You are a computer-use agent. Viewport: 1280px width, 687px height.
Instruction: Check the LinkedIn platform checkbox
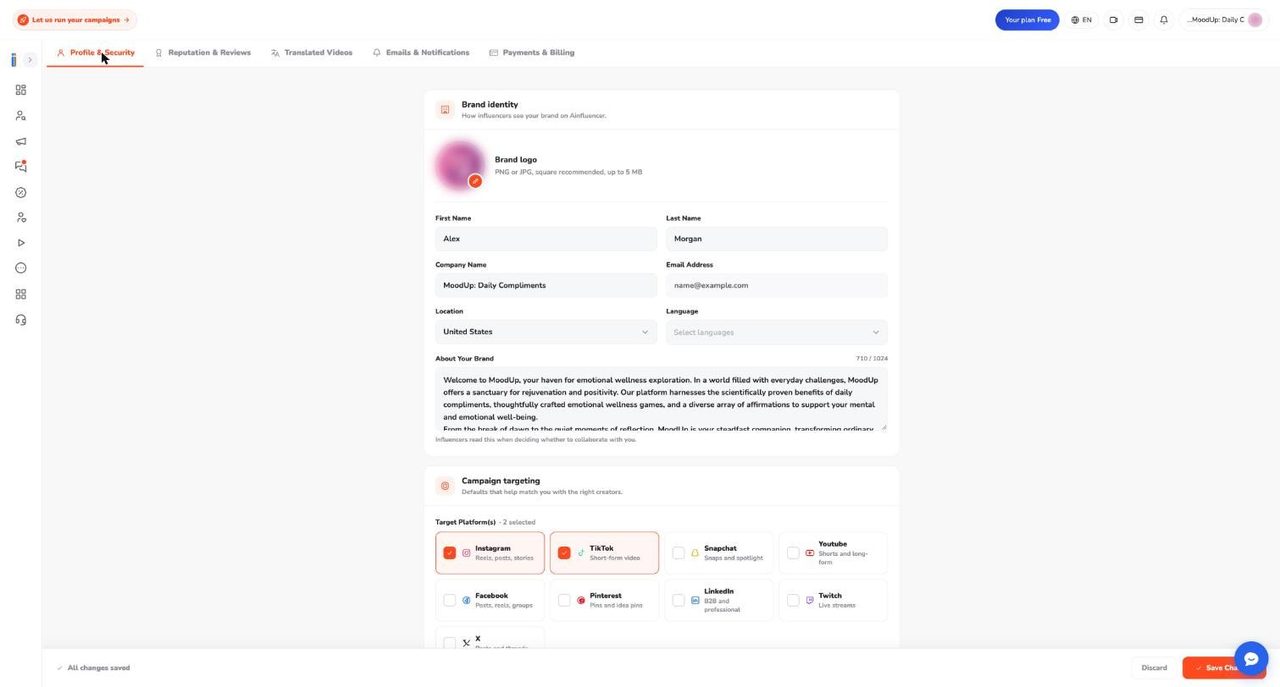point(678,600)
